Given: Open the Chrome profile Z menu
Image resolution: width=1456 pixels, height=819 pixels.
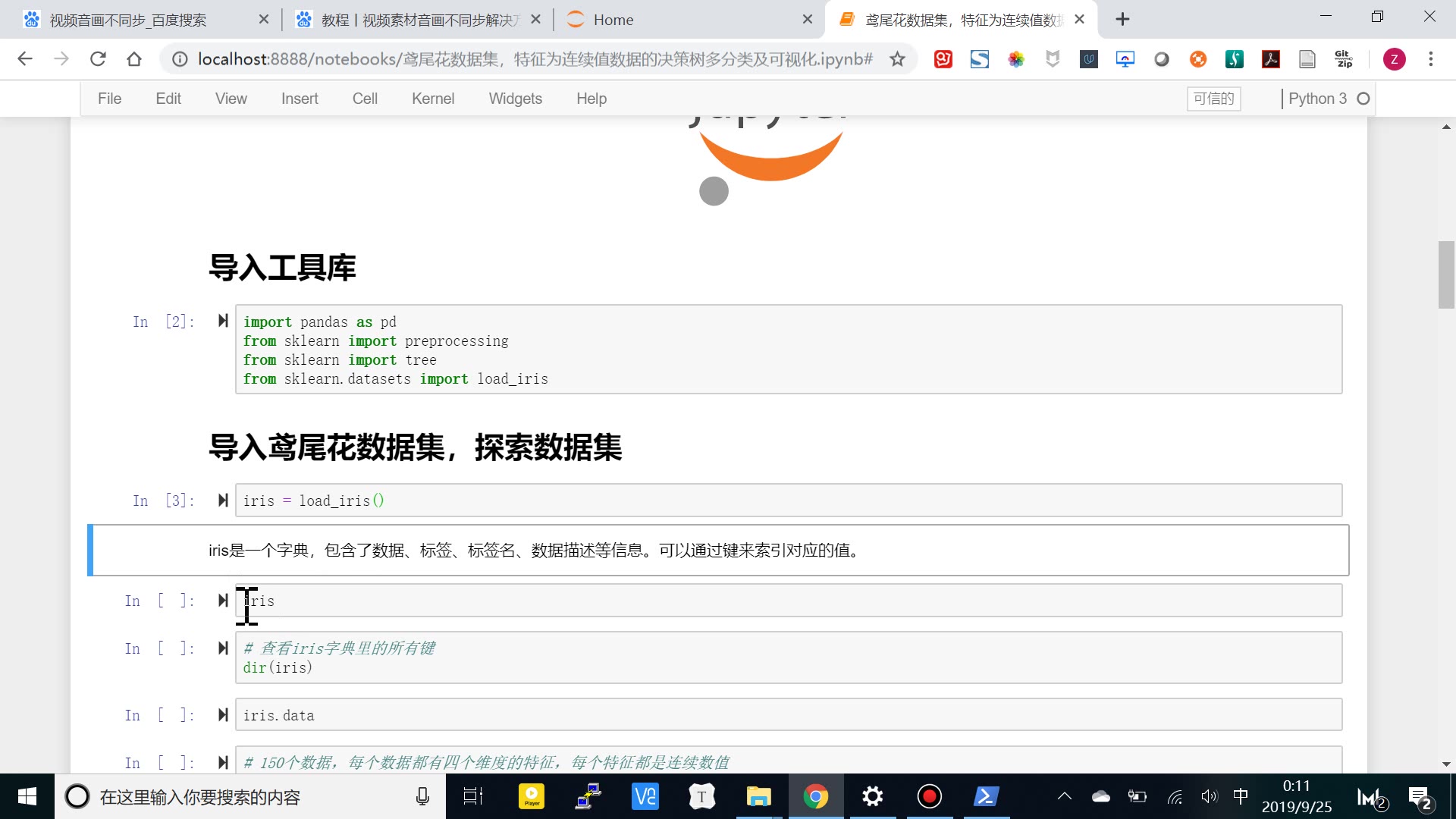Looking at the screenshot, I should 1395,58.
